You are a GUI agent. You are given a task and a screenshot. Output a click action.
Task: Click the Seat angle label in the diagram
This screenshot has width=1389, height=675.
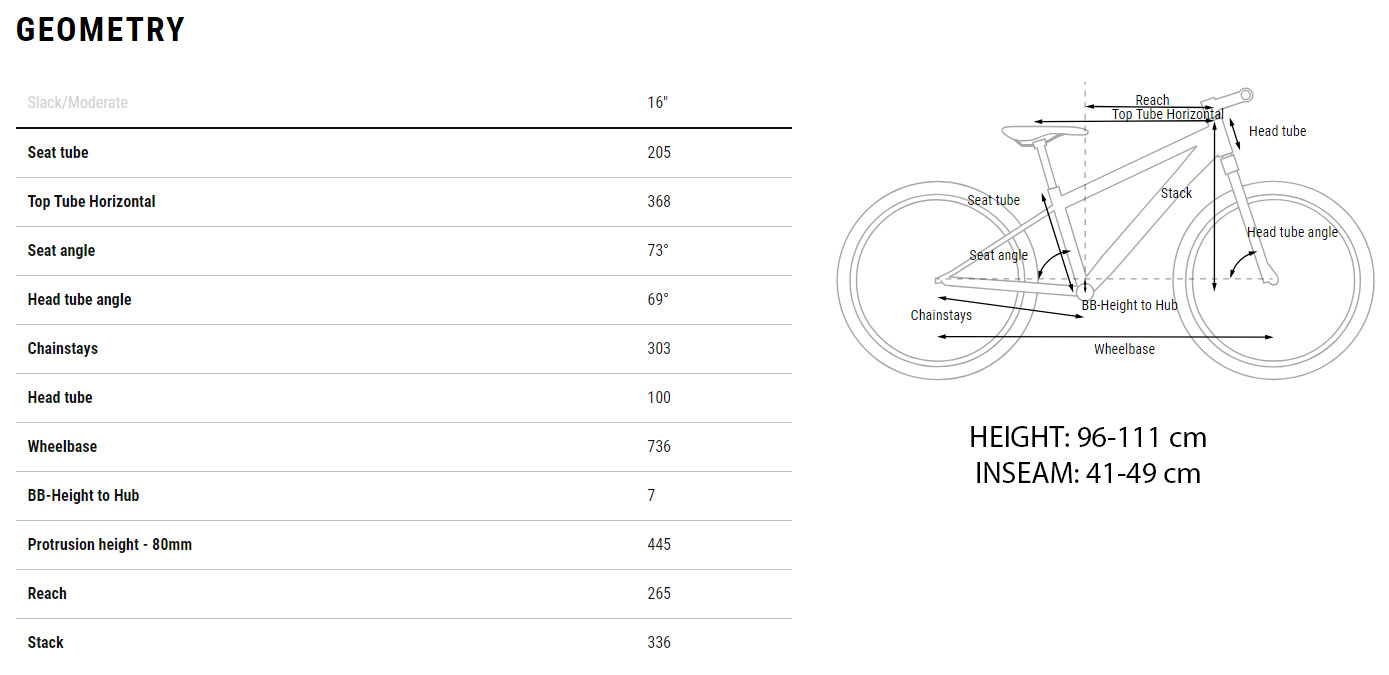(998, 255)
